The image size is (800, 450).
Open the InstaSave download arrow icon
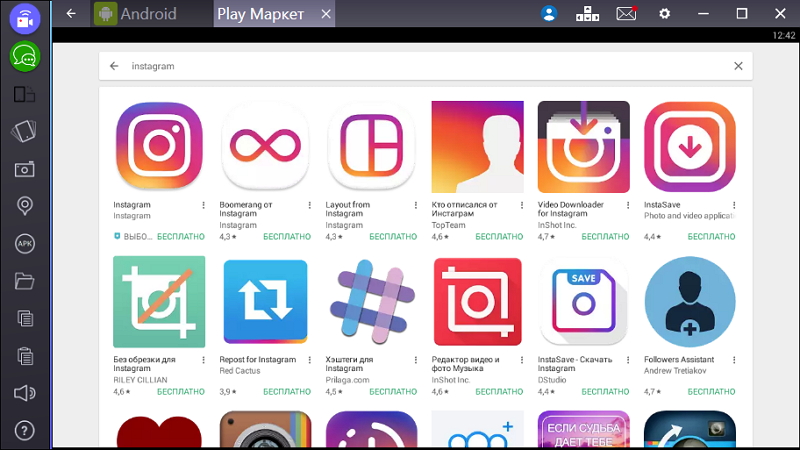point(690,146)
